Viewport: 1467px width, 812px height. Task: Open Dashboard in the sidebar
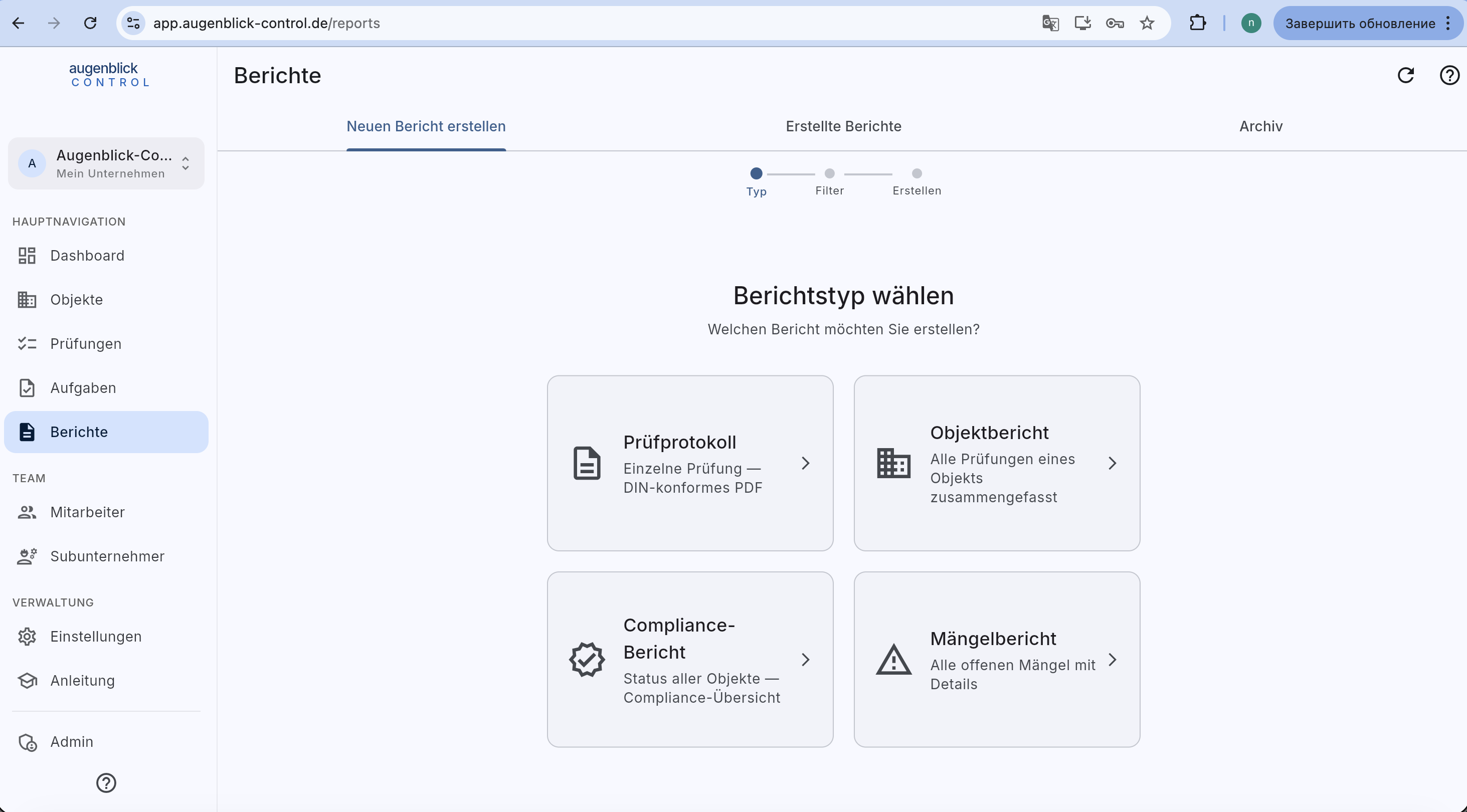(106, 256)
